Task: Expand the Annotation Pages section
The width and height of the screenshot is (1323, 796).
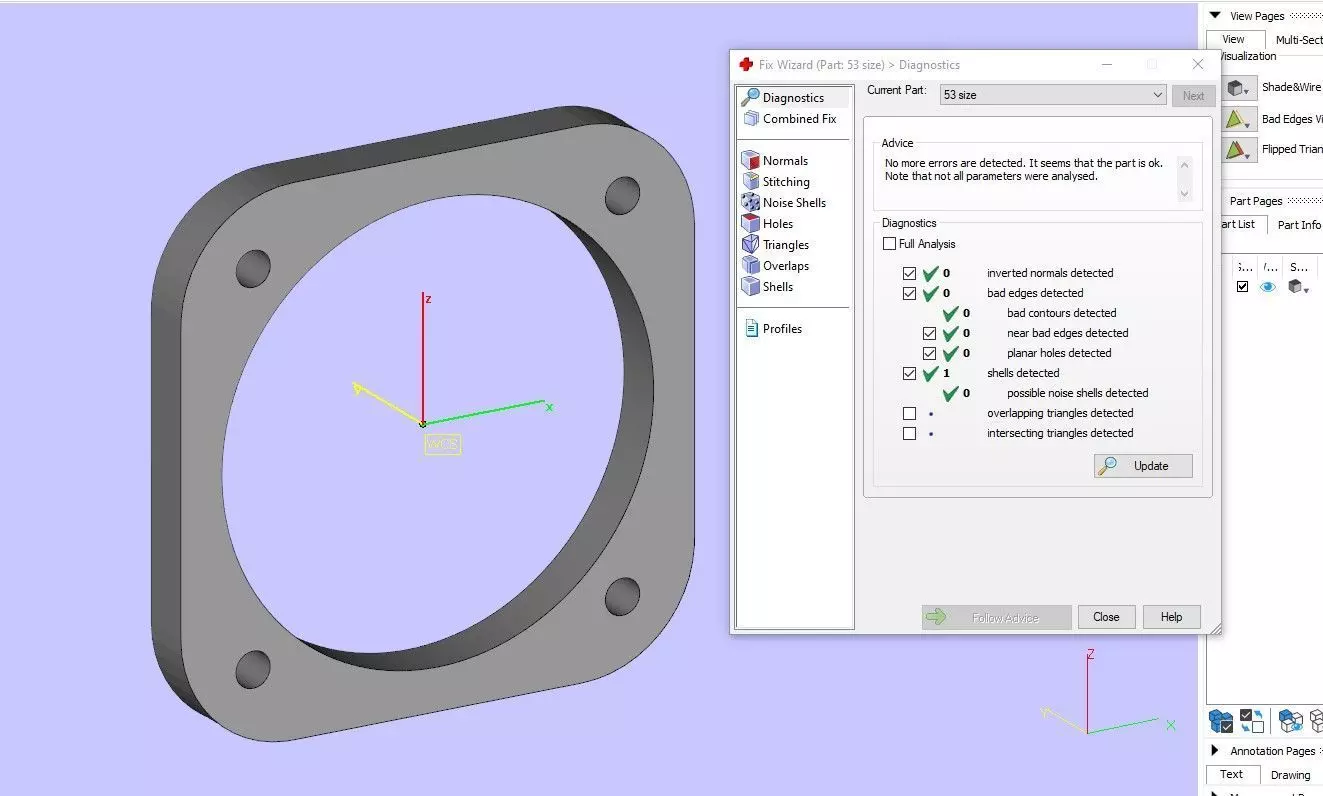Action: click(1215, 750)
